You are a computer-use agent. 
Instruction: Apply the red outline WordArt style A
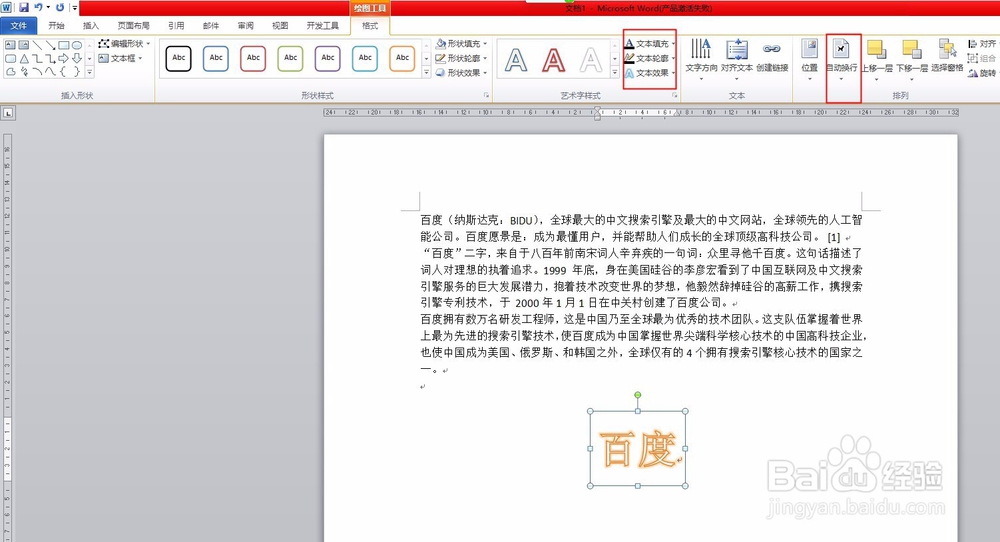click(554, 60)
